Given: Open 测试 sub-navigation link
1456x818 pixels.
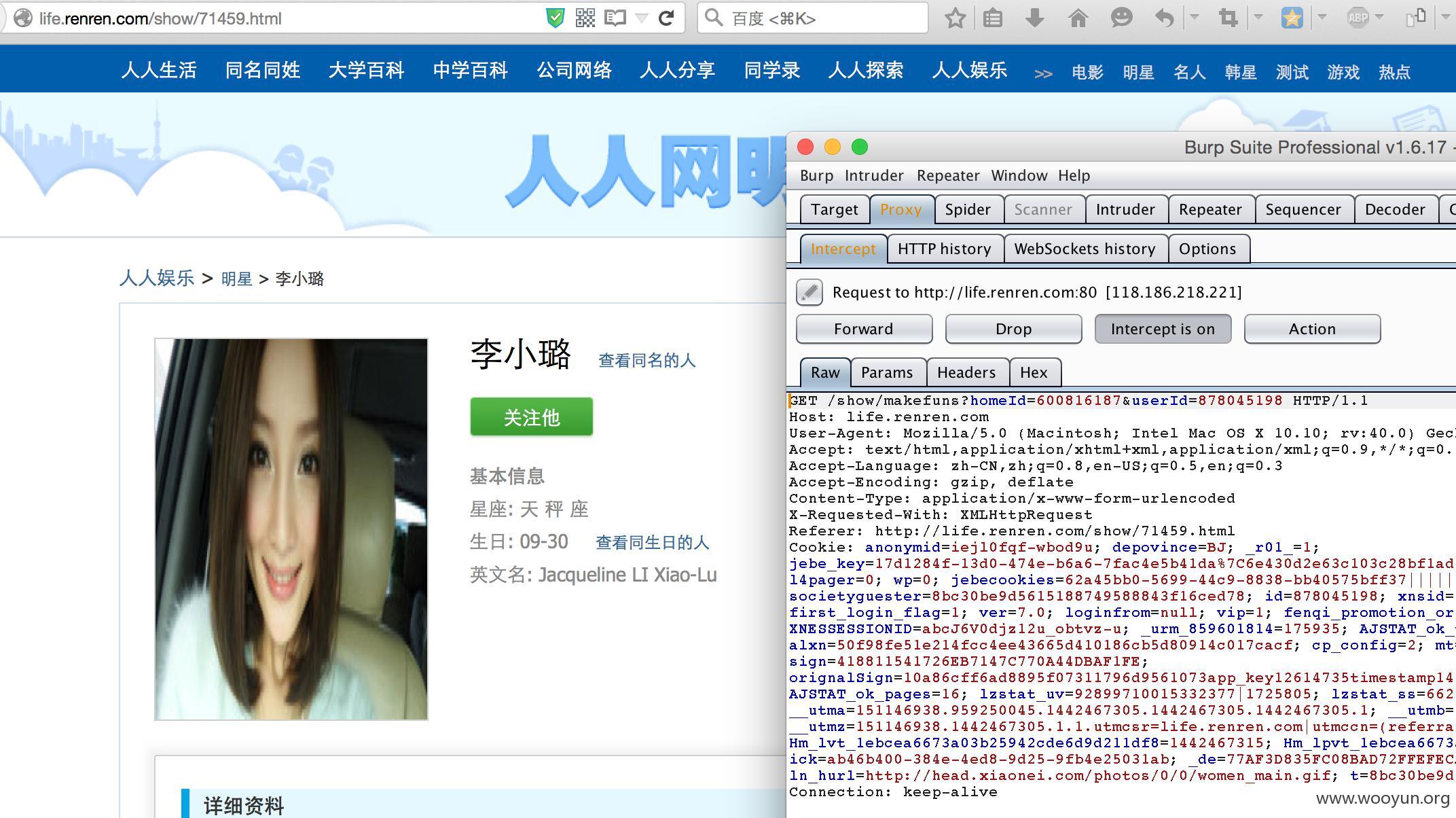Looking at the screenshot, I should click(x=1292, y=72).
